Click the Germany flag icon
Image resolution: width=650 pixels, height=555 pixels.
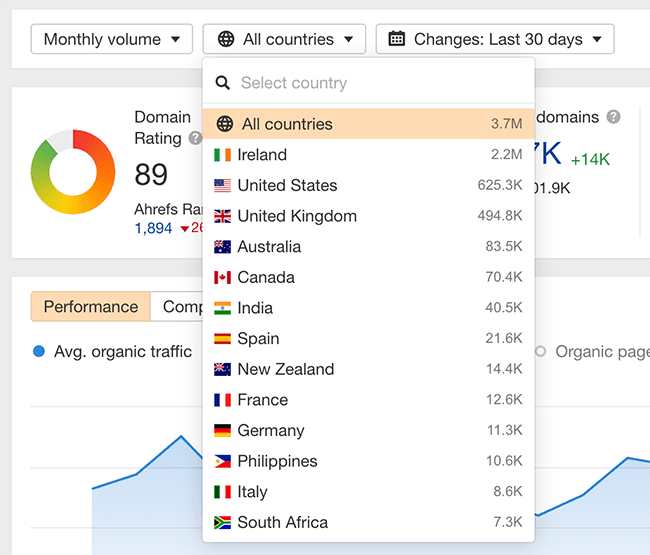[x=223, y=431]
